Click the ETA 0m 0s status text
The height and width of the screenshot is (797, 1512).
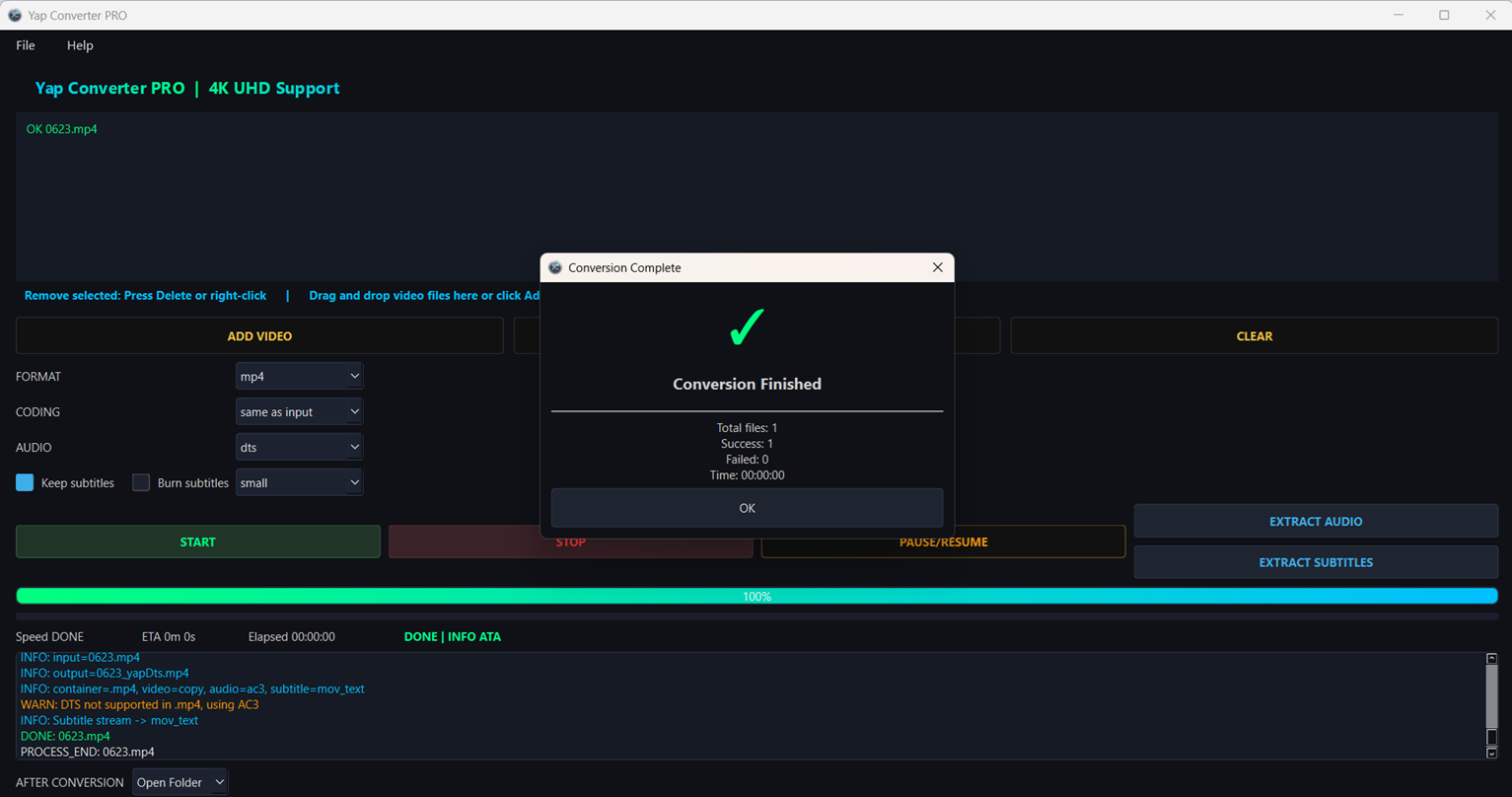tap(169, 636)
